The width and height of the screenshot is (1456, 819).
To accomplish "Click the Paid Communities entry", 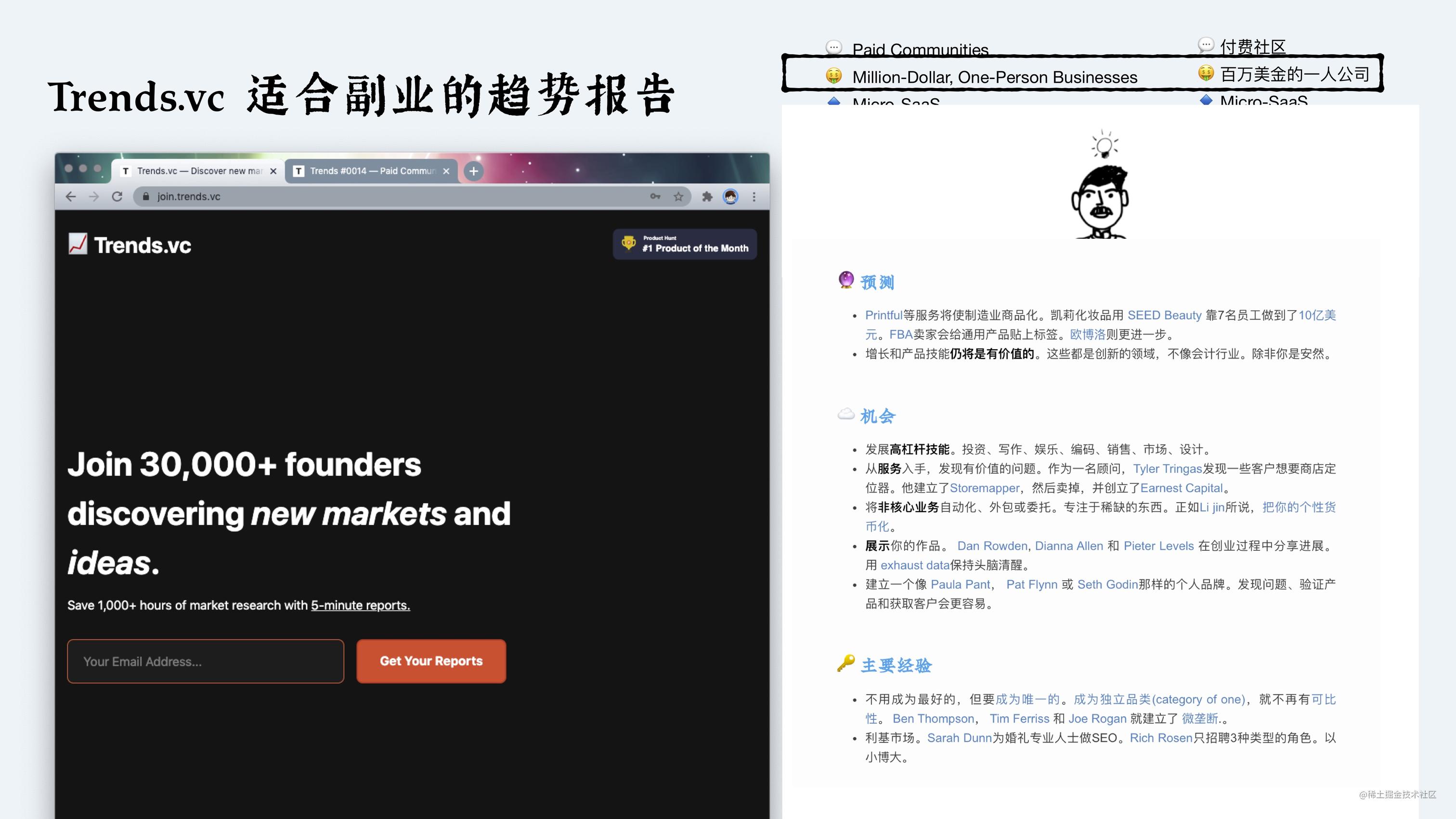I will click(920, 49).
